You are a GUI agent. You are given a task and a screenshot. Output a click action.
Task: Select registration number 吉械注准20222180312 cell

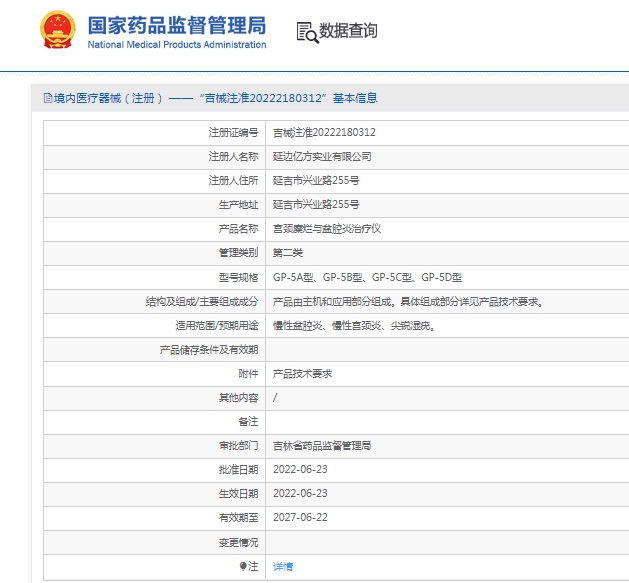(x=324, y=132)
